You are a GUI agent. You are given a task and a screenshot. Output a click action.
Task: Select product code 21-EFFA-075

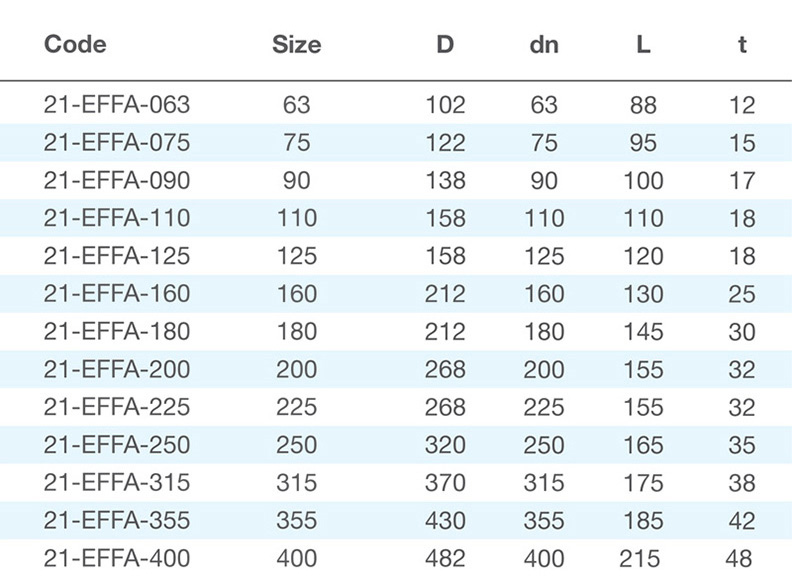pyautogui.click(x=117, y=143)
